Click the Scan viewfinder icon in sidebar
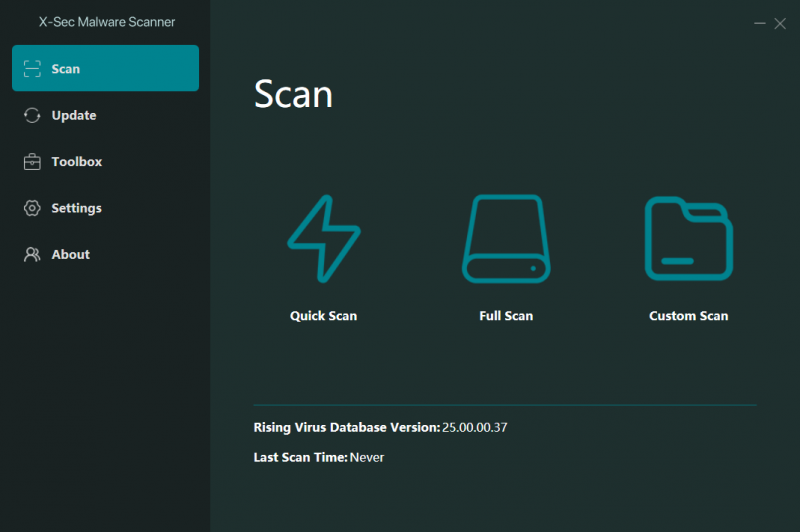 (32, 69)
